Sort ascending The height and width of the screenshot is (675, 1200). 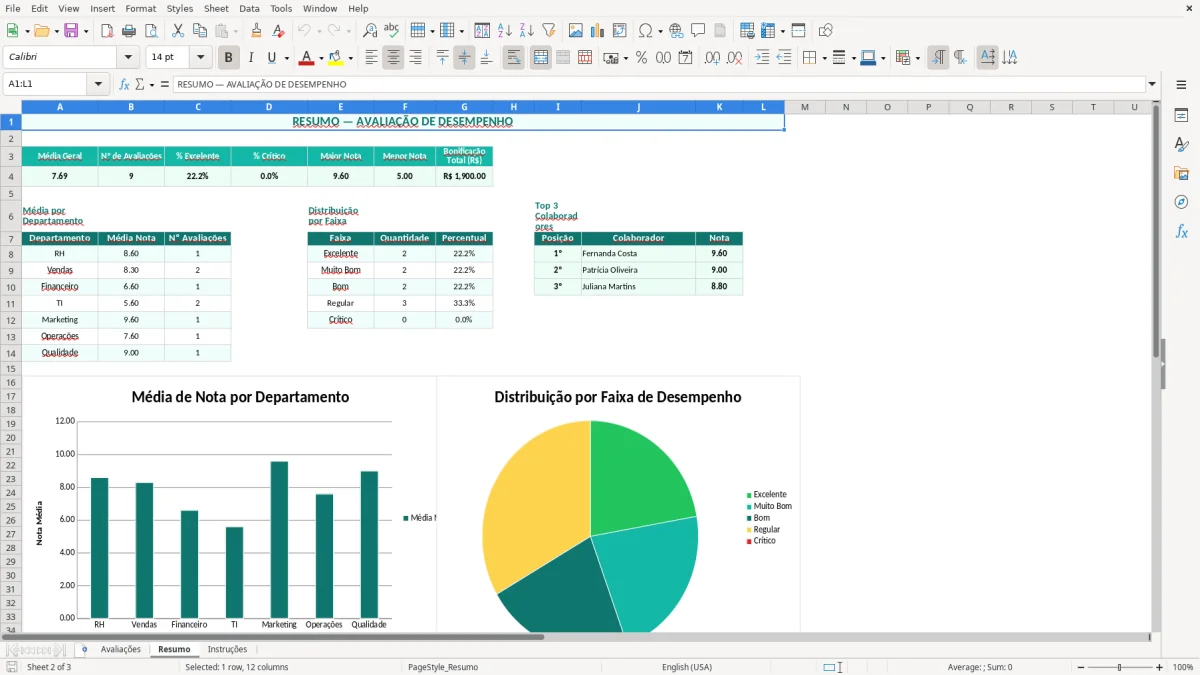[505, 31]
